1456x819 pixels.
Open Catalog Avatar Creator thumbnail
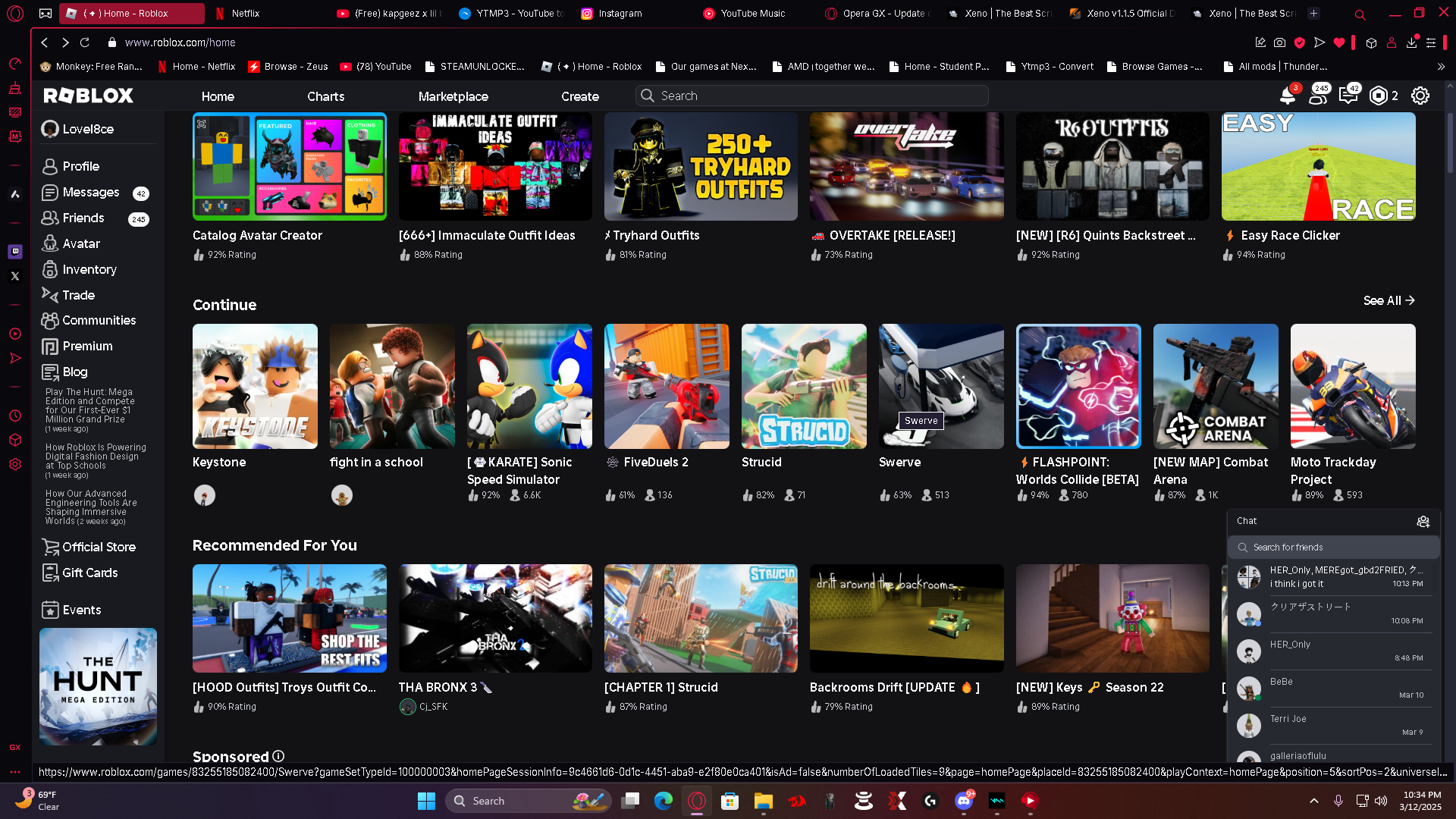tap(290, 166)
